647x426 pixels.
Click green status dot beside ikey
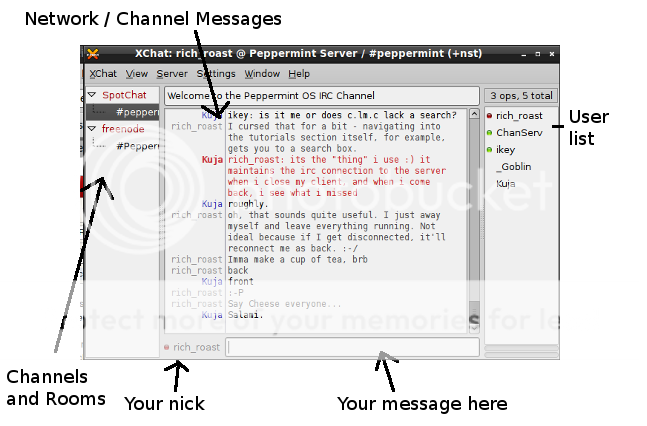[x=489, y=150]
